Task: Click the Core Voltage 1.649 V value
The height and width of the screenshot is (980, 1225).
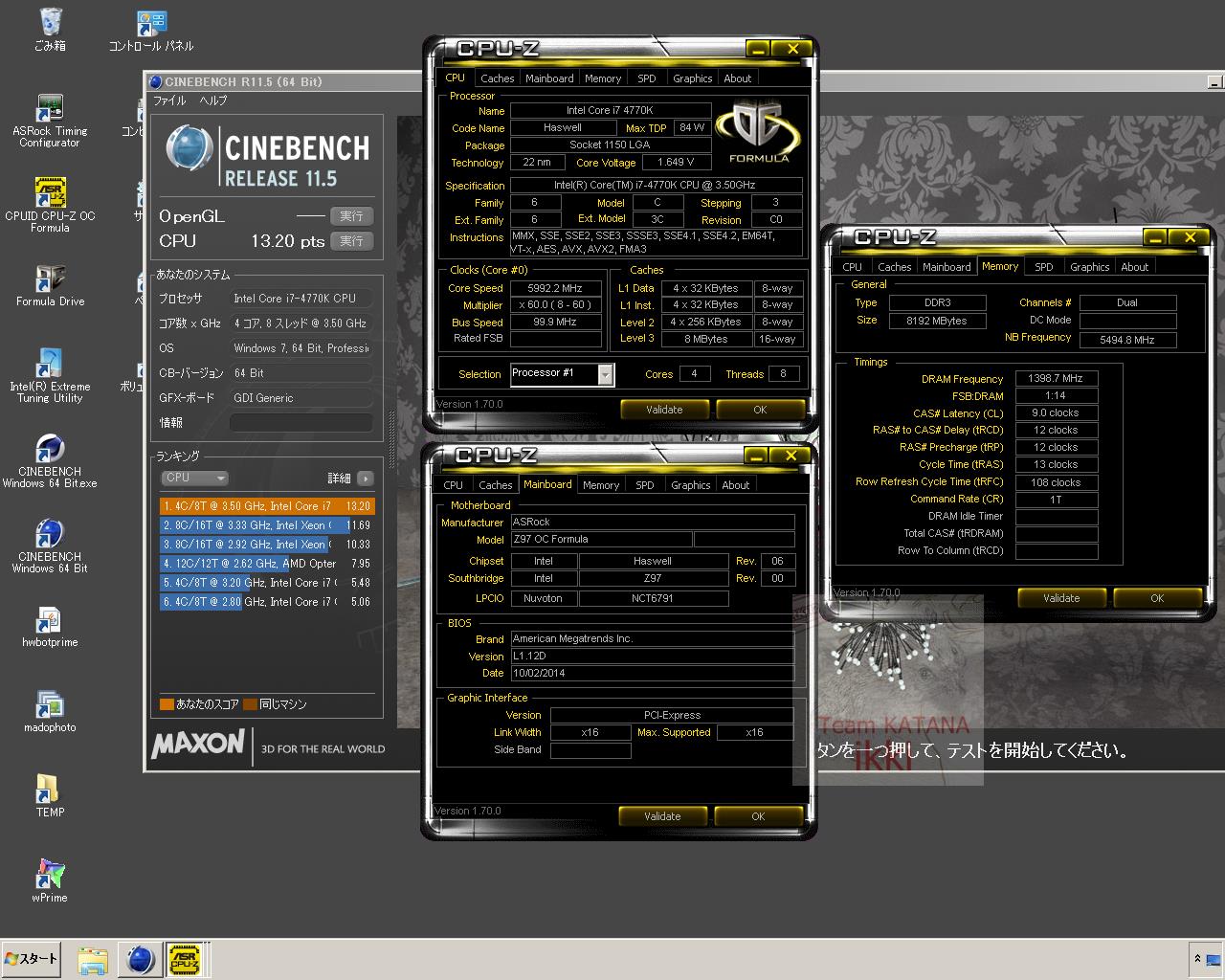Action: tap(676, 163)
